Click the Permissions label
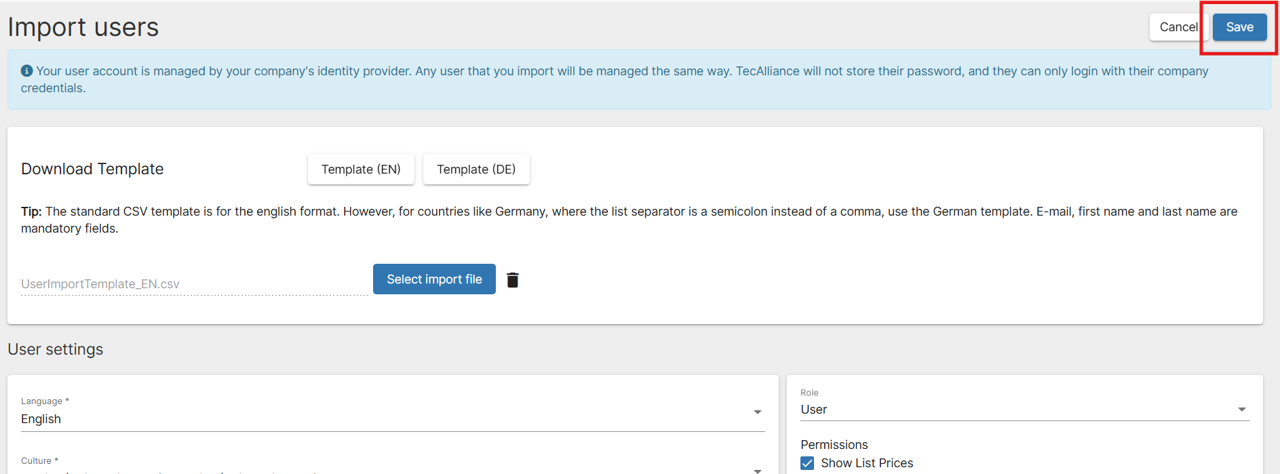Viewport: 1280px width, 474px height. coord(834,444)
